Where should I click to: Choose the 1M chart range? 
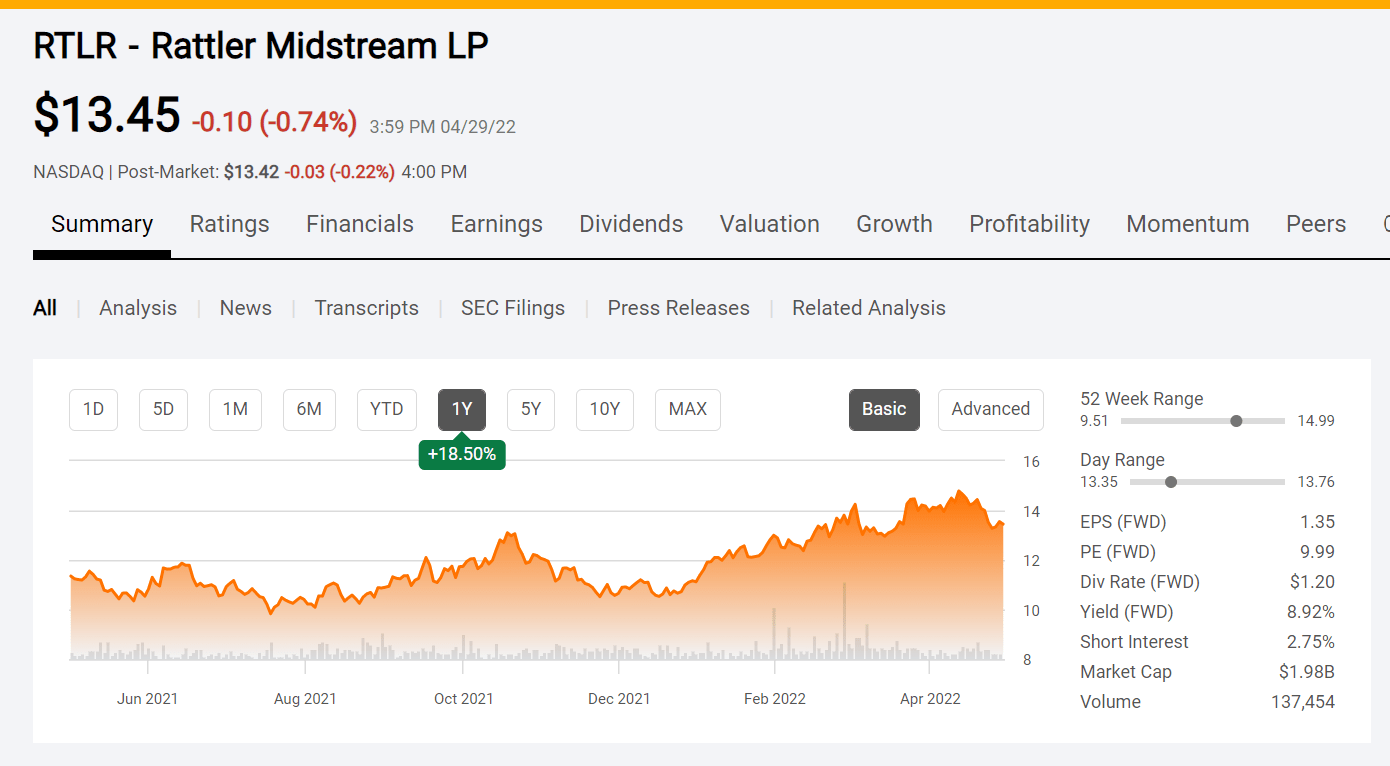235,409
